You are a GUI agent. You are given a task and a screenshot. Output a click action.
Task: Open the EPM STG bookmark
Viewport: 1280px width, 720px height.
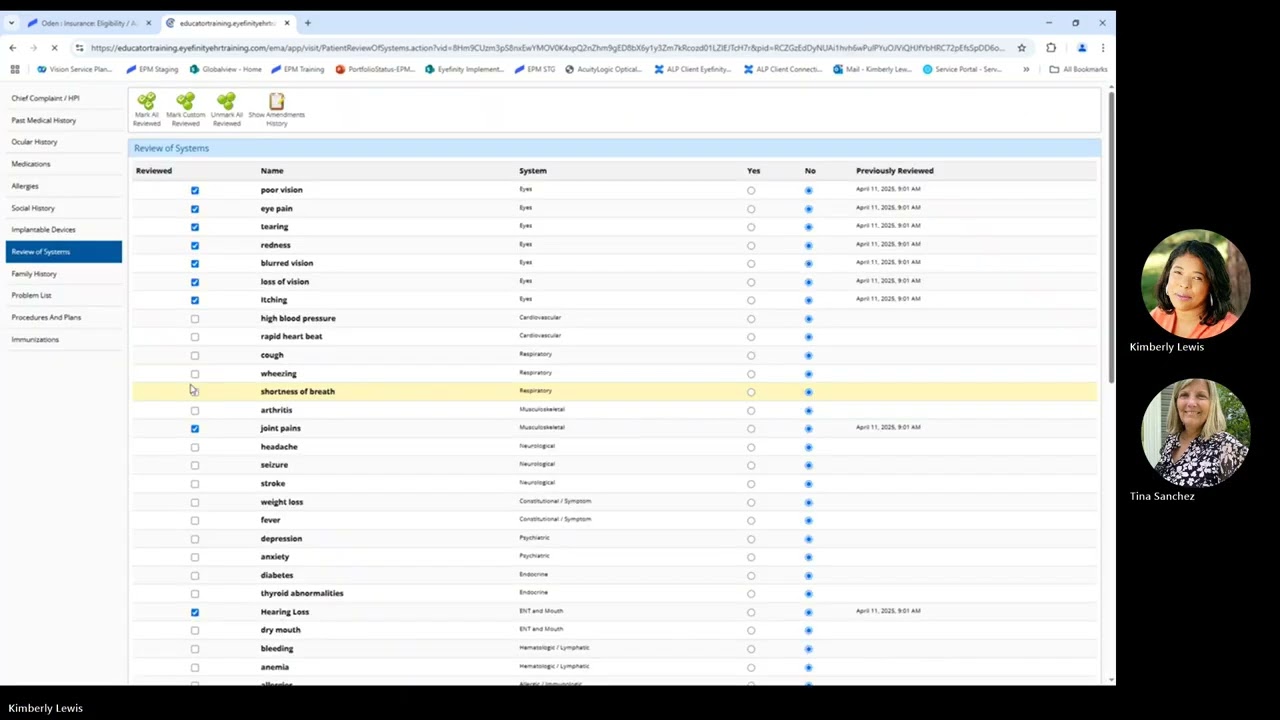click(535, 69)
